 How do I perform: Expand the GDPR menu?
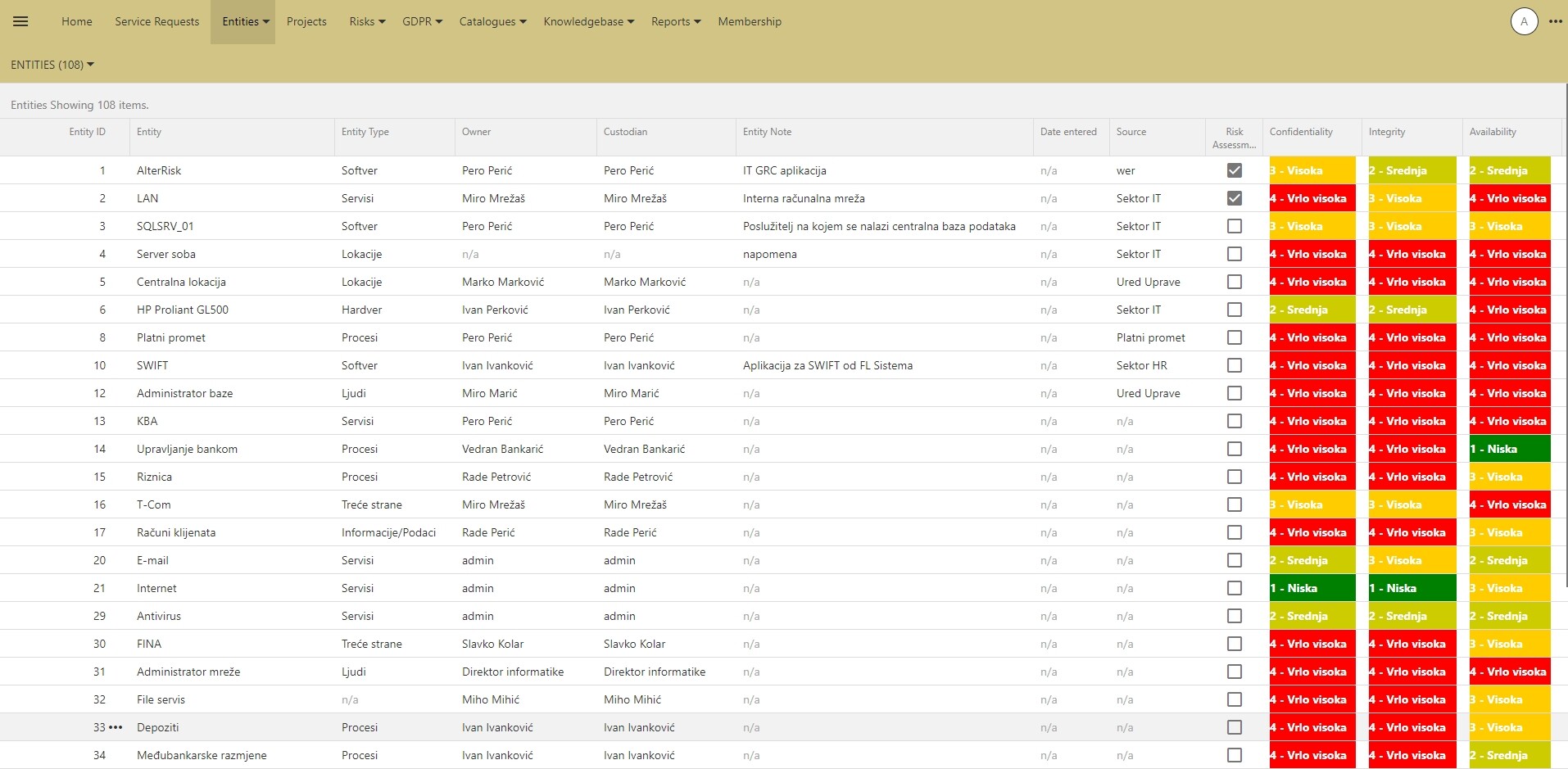point(422,22)
